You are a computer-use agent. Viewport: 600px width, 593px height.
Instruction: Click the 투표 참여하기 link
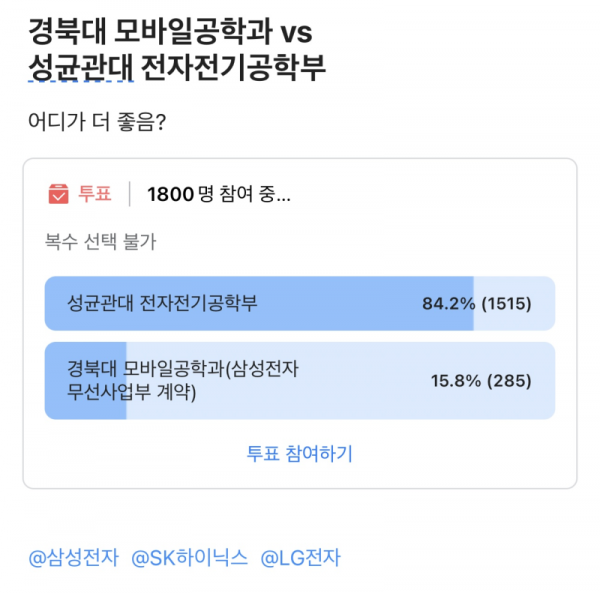299,453
